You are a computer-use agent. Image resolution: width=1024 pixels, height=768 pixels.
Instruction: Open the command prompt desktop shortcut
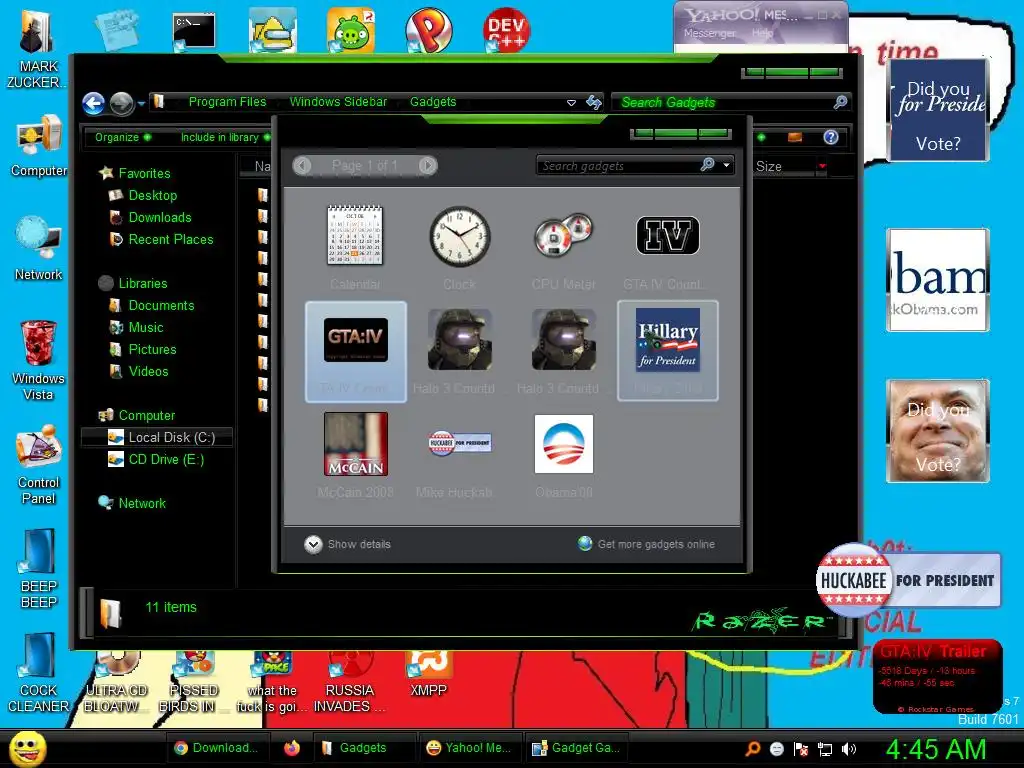[x=194, y=31]
